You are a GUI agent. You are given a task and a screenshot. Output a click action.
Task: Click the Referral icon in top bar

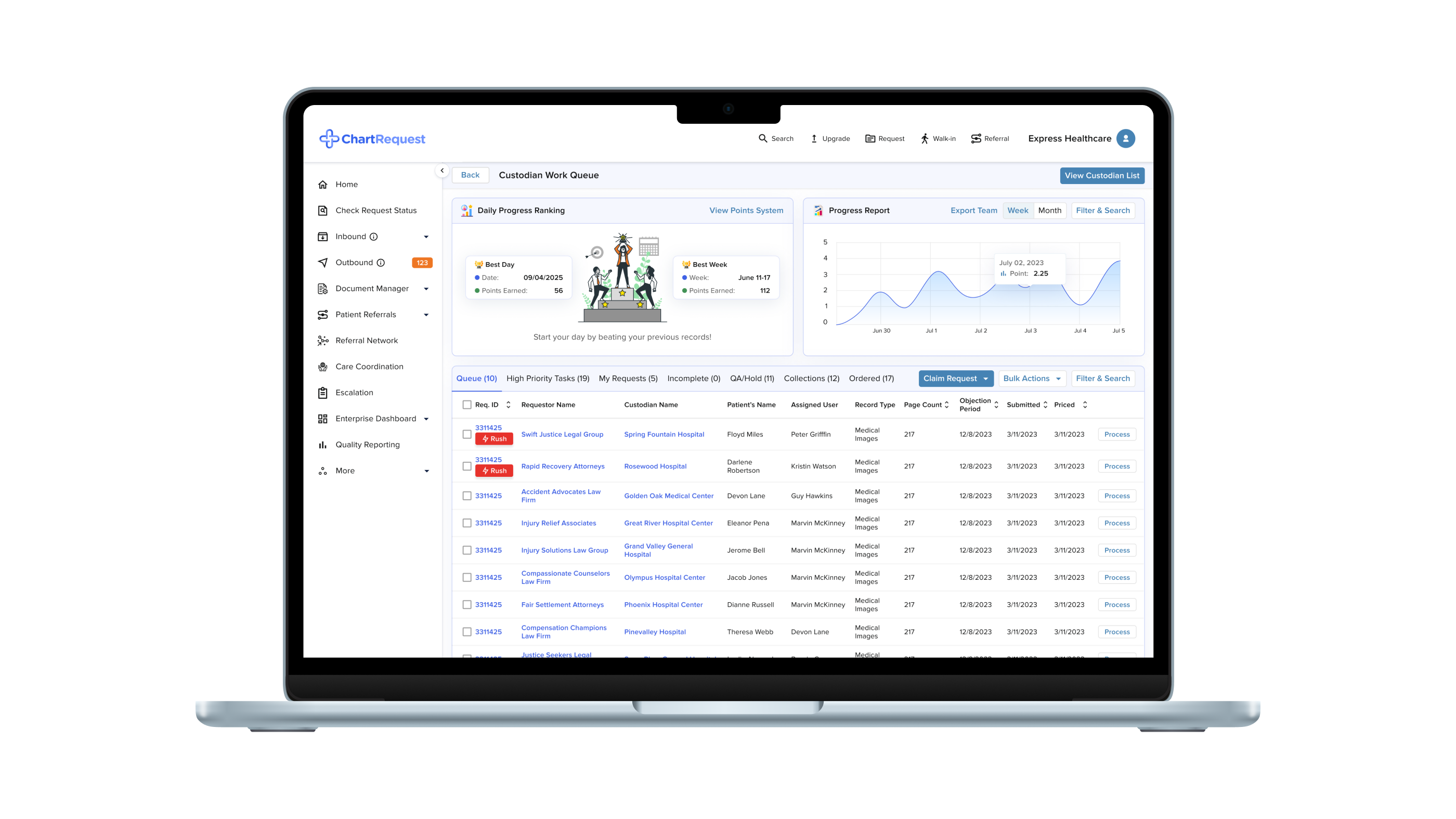976,138
